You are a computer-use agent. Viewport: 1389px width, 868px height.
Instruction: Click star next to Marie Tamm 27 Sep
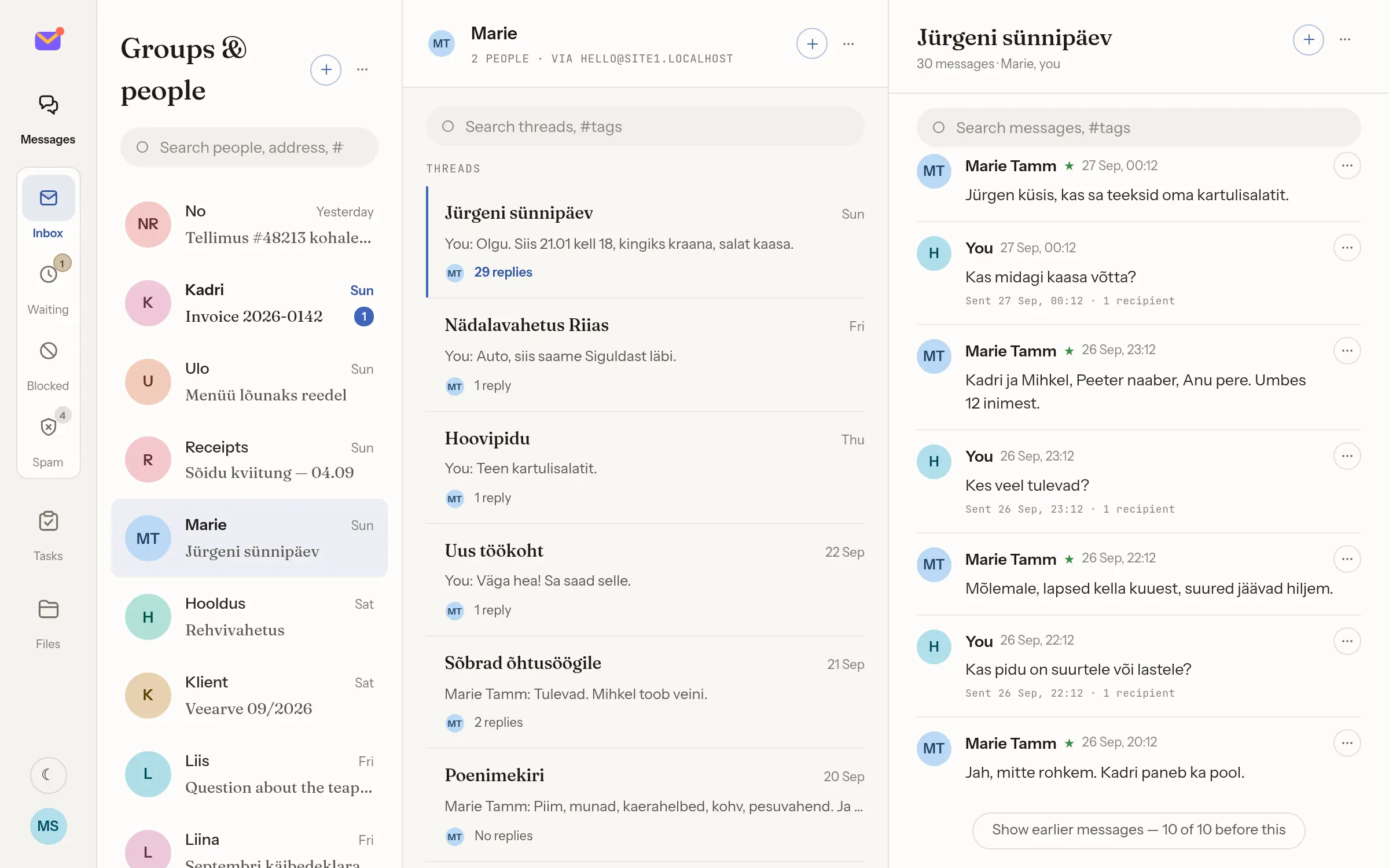pos(1070,166)
